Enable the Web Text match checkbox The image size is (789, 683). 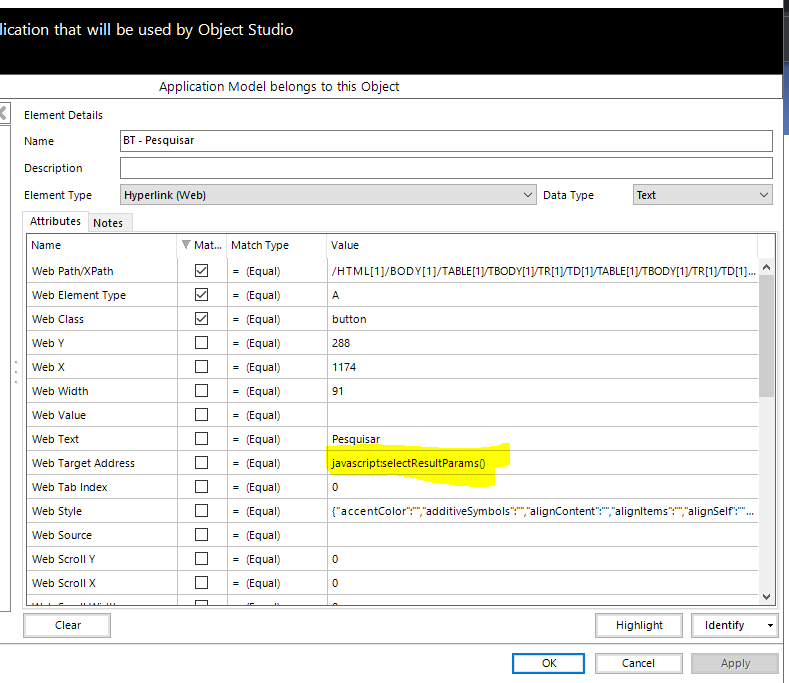tap(202, 439)
